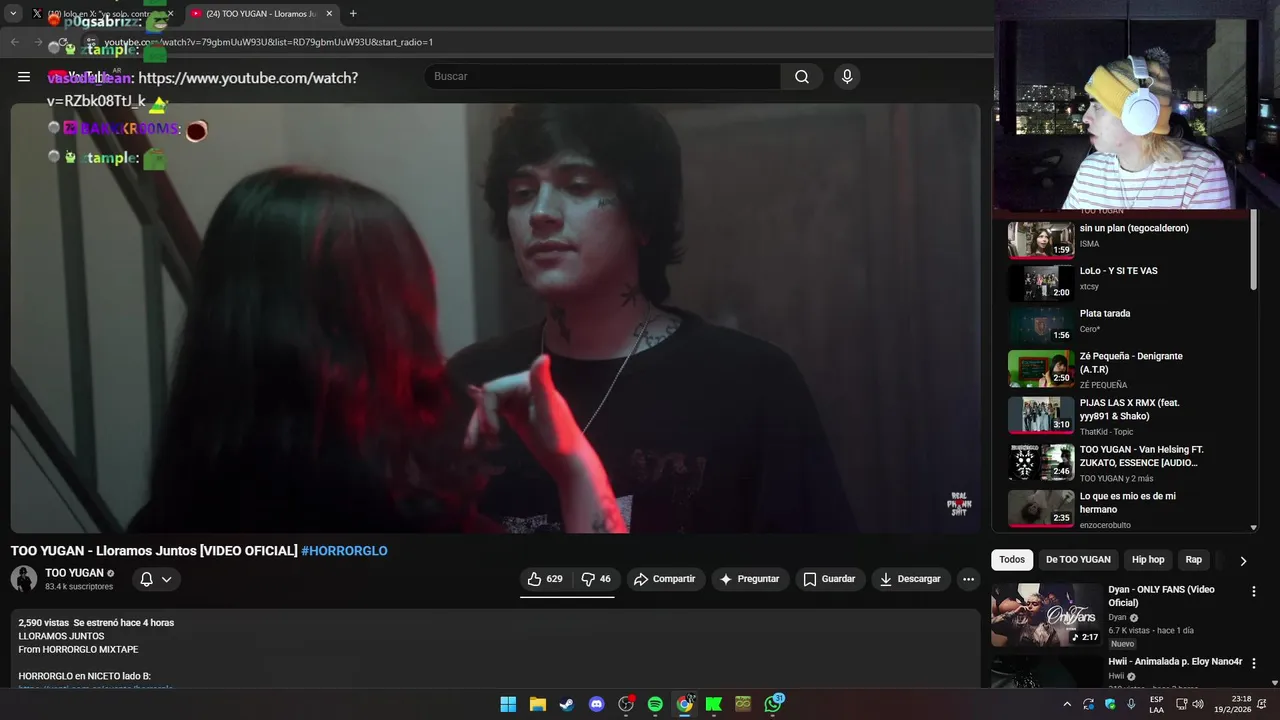
Task: Open Spotify from the taskbar
Action: (x=655, y=704)
